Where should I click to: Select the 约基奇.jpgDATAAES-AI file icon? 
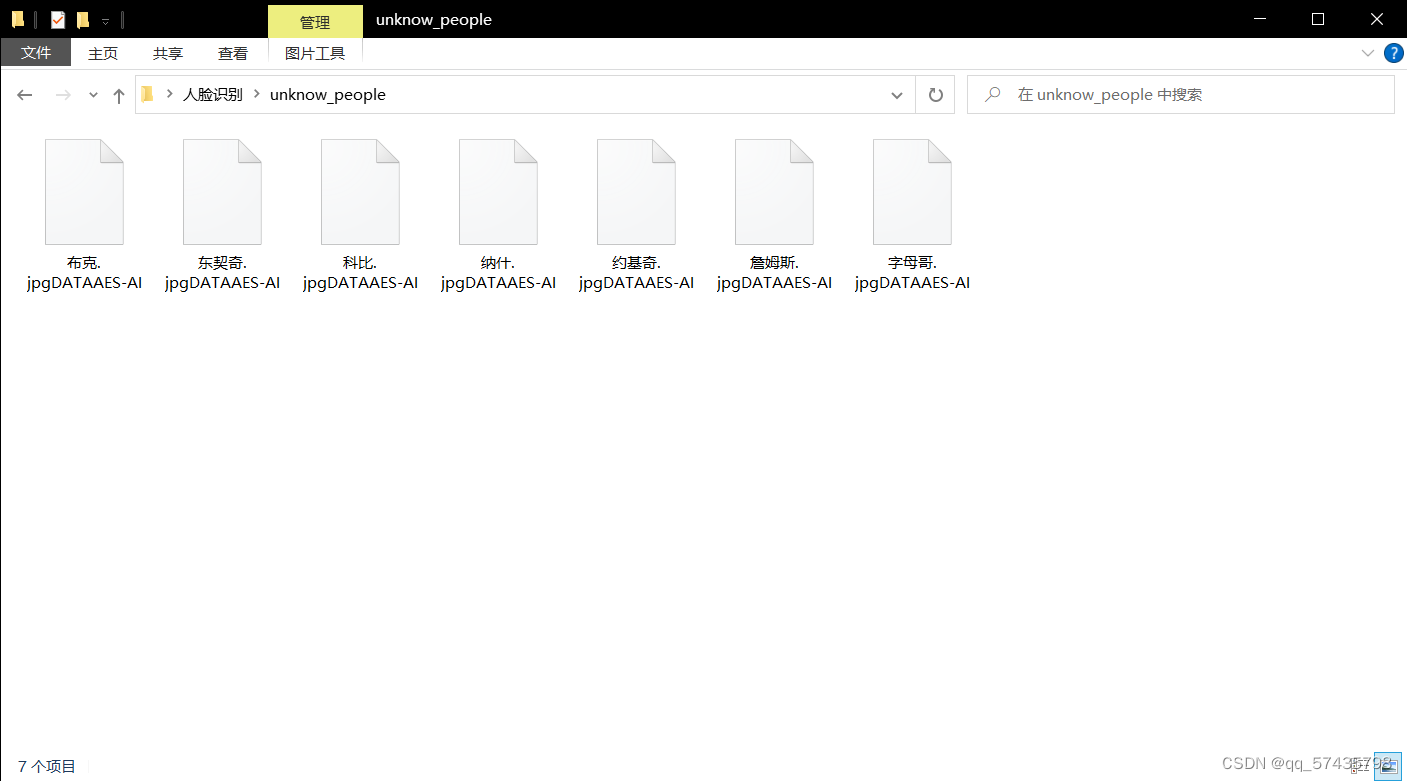click(636, 192)
